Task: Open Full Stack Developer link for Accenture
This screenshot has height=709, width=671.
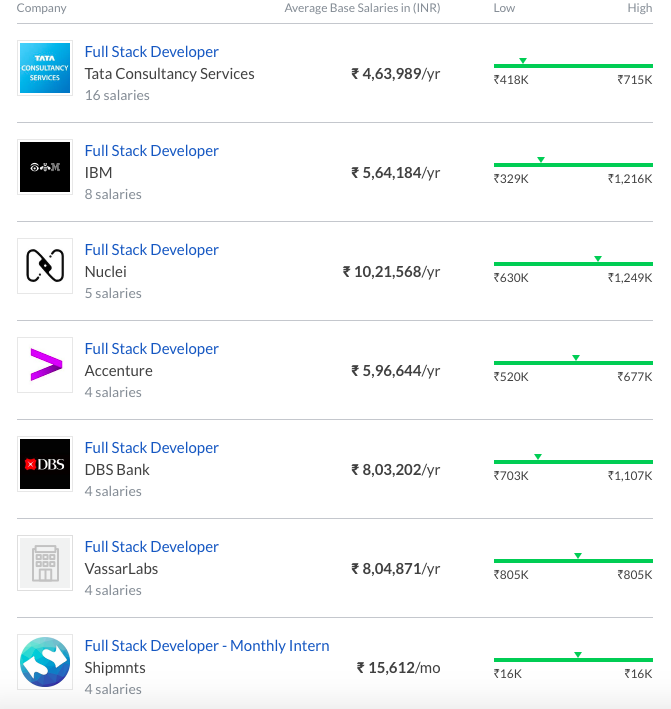Action: click(151, 349)
